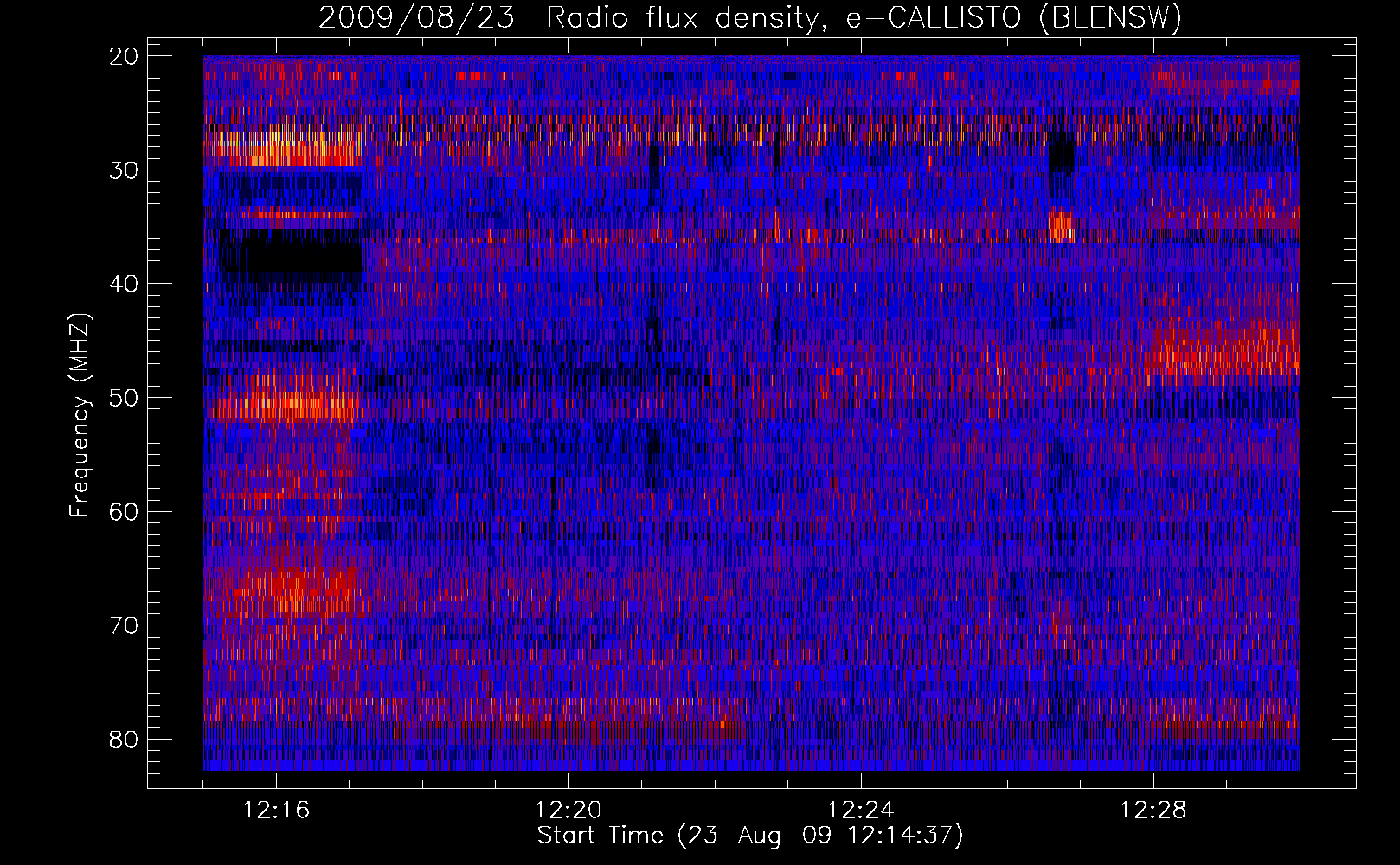The image size is (1400, 865).
Task: Click the 'Start Time (23-Aug-09 12:14:37)' label
Action: click(750, 836)
